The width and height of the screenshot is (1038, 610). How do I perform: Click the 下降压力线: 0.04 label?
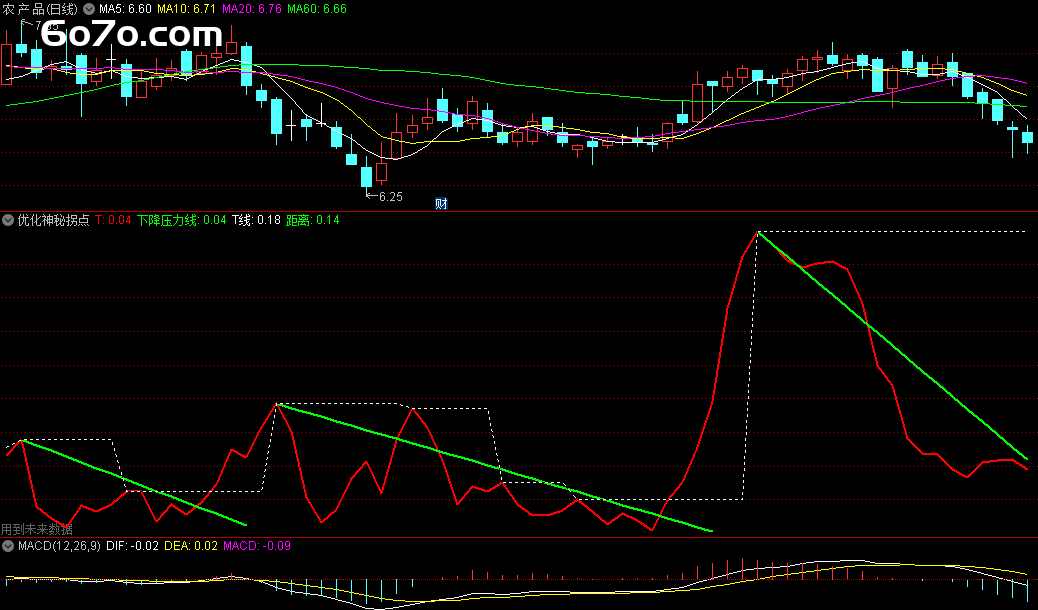(181, 220)
